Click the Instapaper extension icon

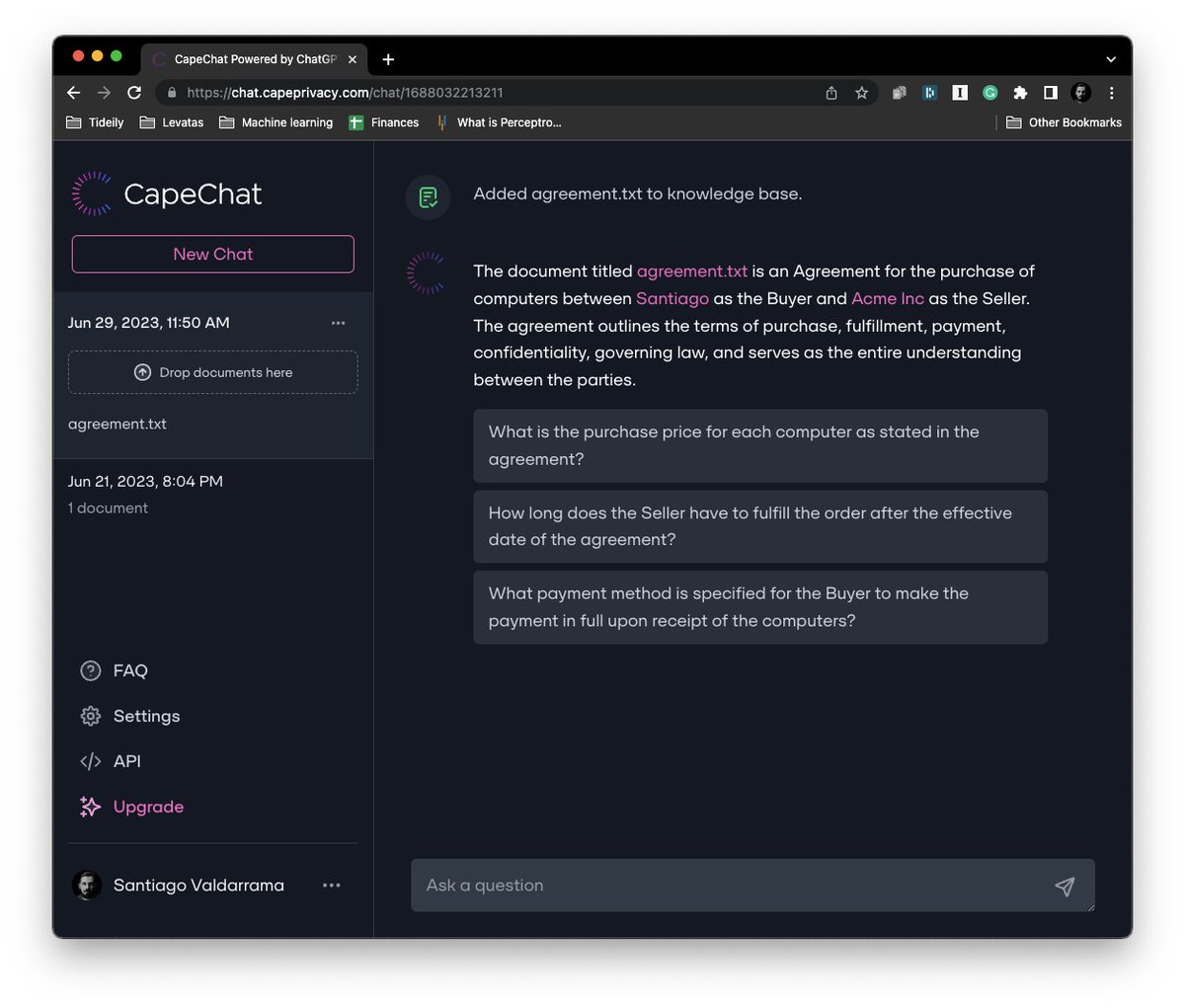pyautogui.click(x=960, y=93)
